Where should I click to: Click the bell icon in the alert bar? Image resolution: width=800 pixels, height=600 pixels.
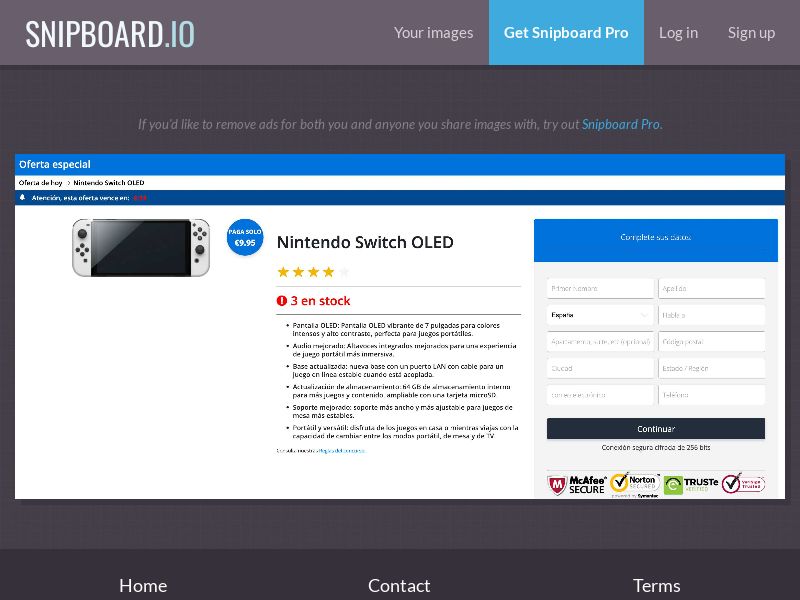point(23,198)
